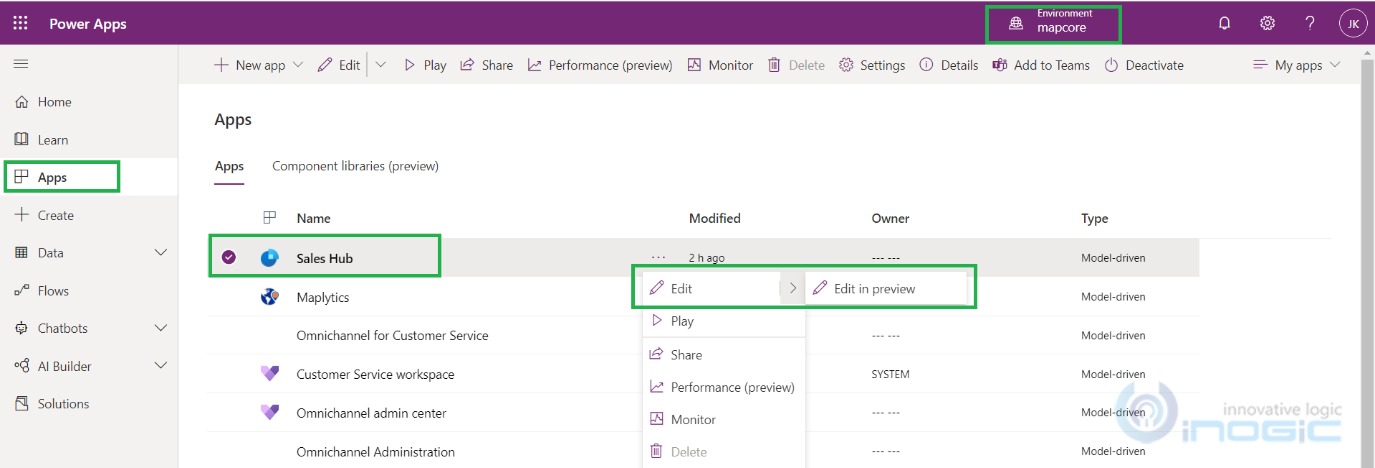Open the JK account avatar

coord(1352,23)
